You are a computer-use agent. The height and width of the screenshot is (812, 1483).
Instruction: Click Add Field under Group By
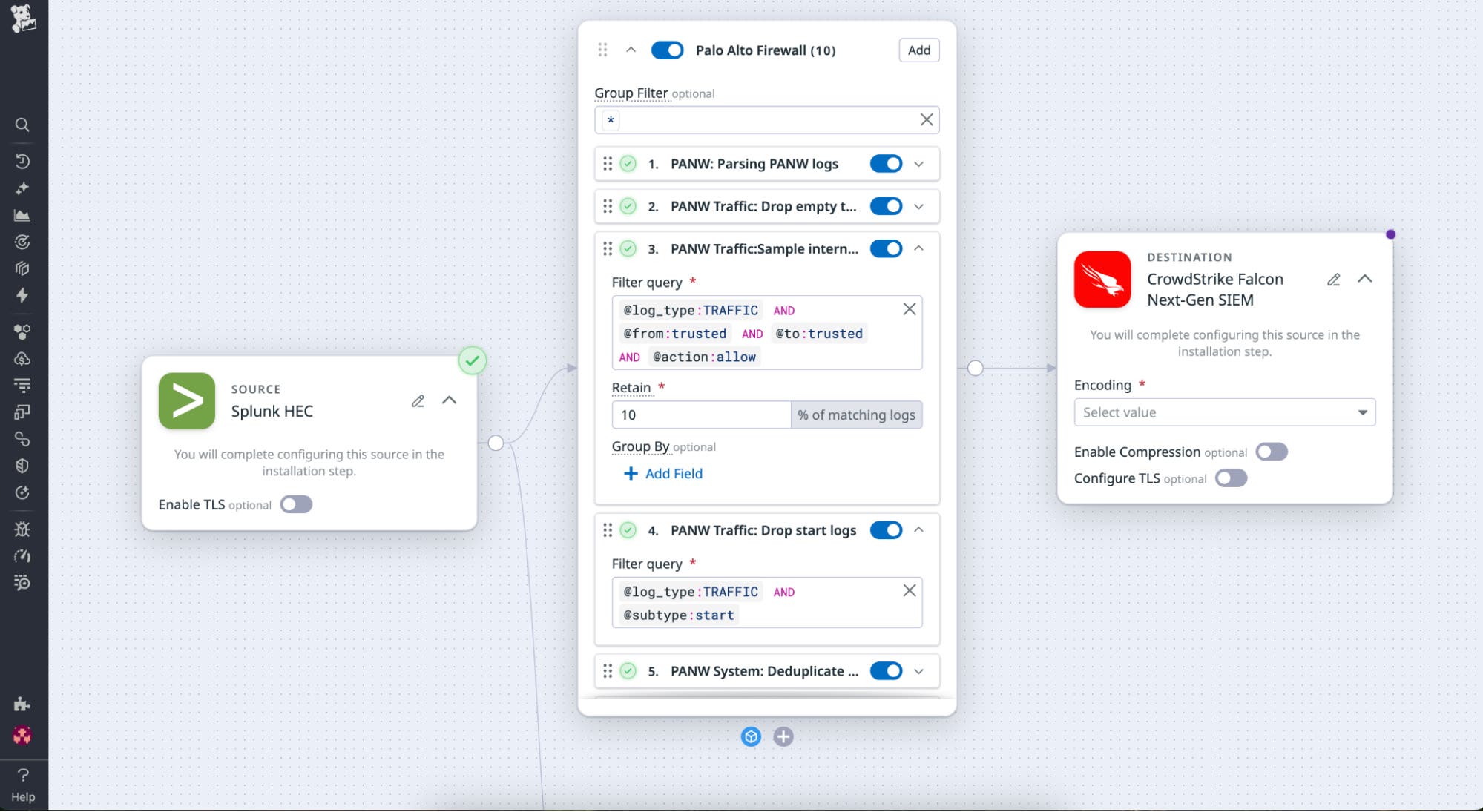point(662,473)
